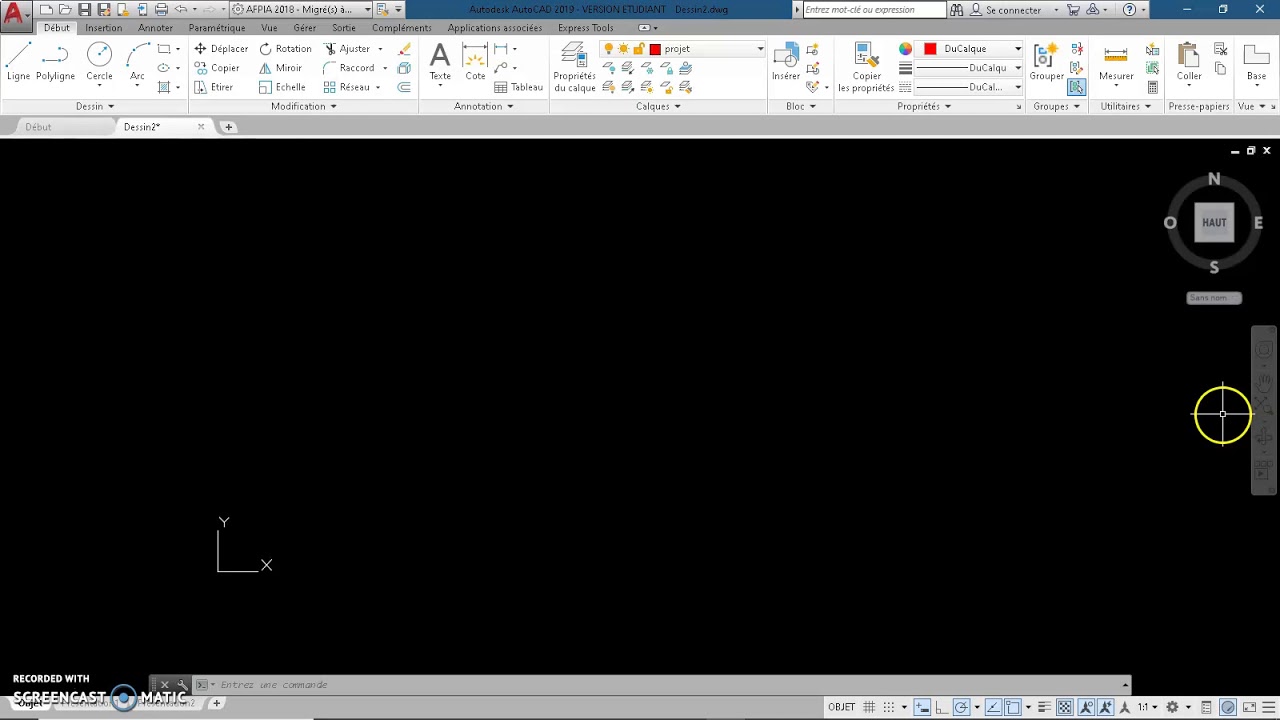The width and height of the screenshot is (1280, 720).
Task: Click the help question mark button
Action: point(1130,9)
